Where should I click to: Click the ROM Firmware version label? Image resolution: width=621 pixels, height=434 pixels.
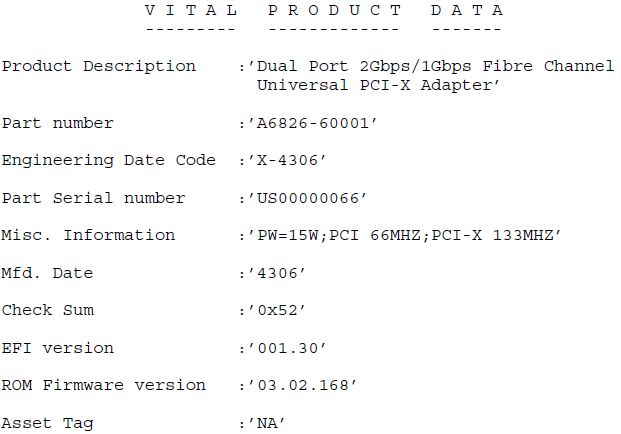point(104,385)
